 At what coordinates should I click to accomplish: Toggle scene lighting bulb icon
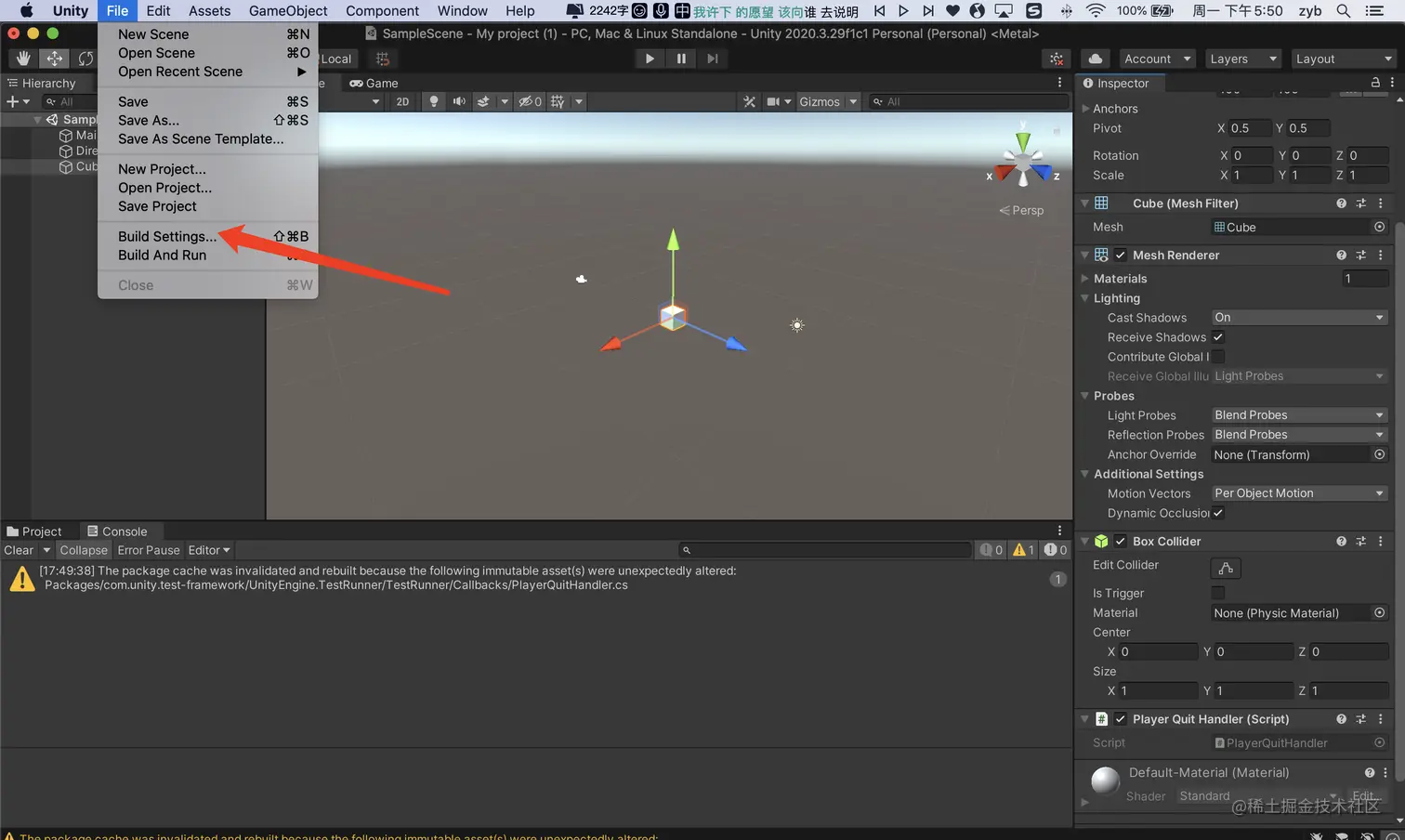[433, 101]
